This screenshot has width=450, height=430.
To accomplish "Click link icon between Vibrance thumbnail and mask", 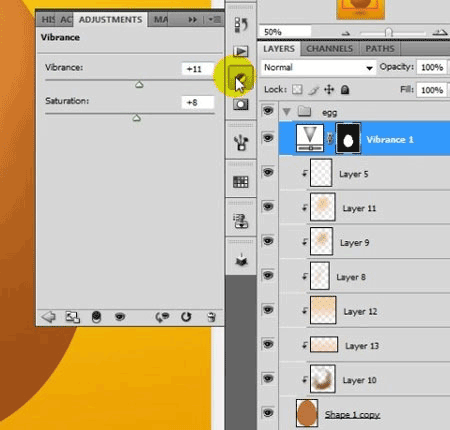I will 330,138.
